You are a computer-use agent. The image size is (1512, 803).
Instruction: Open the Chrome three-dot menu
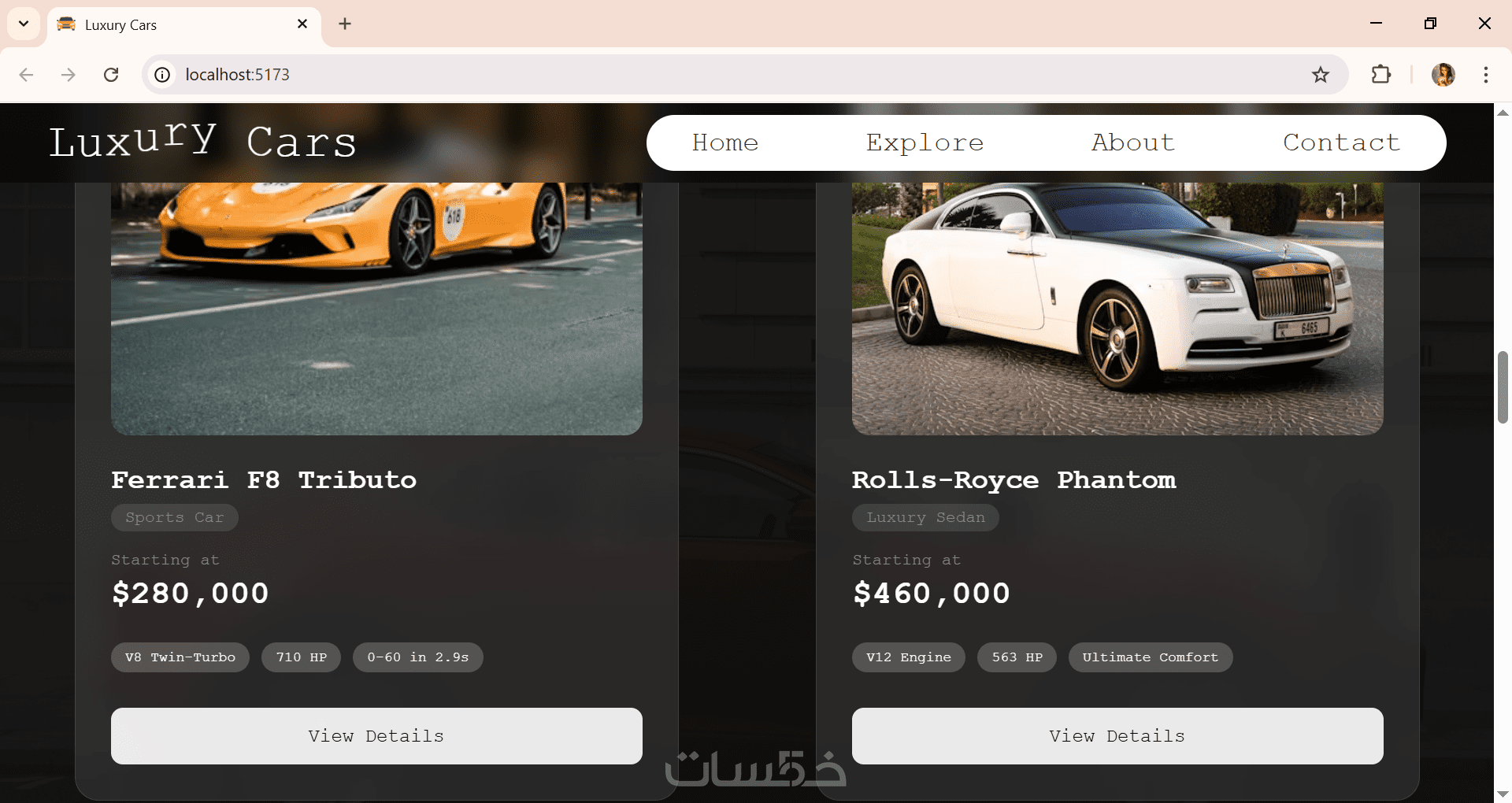pyautogui.click(x=1486, y=75)
